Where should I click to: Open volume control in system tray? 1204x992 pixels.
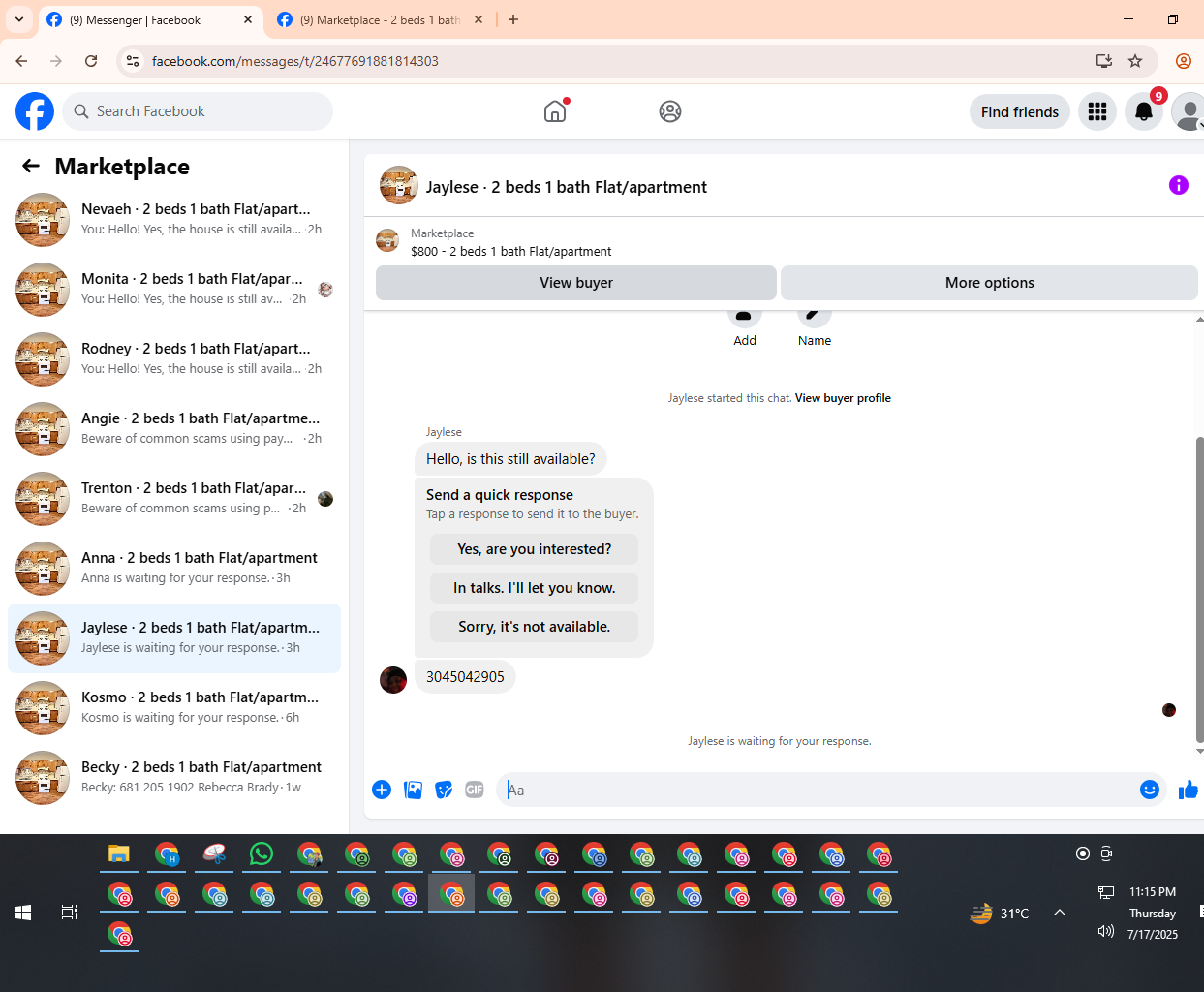click(x=1106, y=932)
